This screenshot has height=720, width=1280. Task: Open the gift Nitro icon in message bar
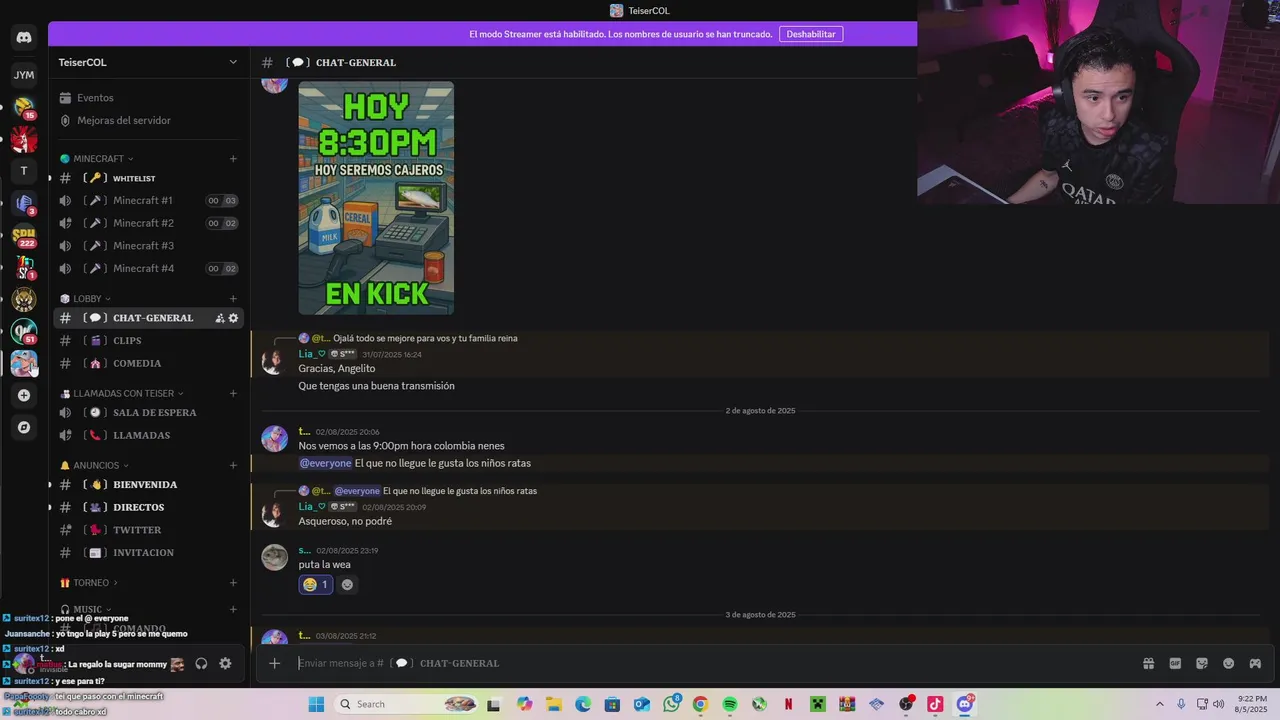pyautogui.click(x=1148, y=663)
